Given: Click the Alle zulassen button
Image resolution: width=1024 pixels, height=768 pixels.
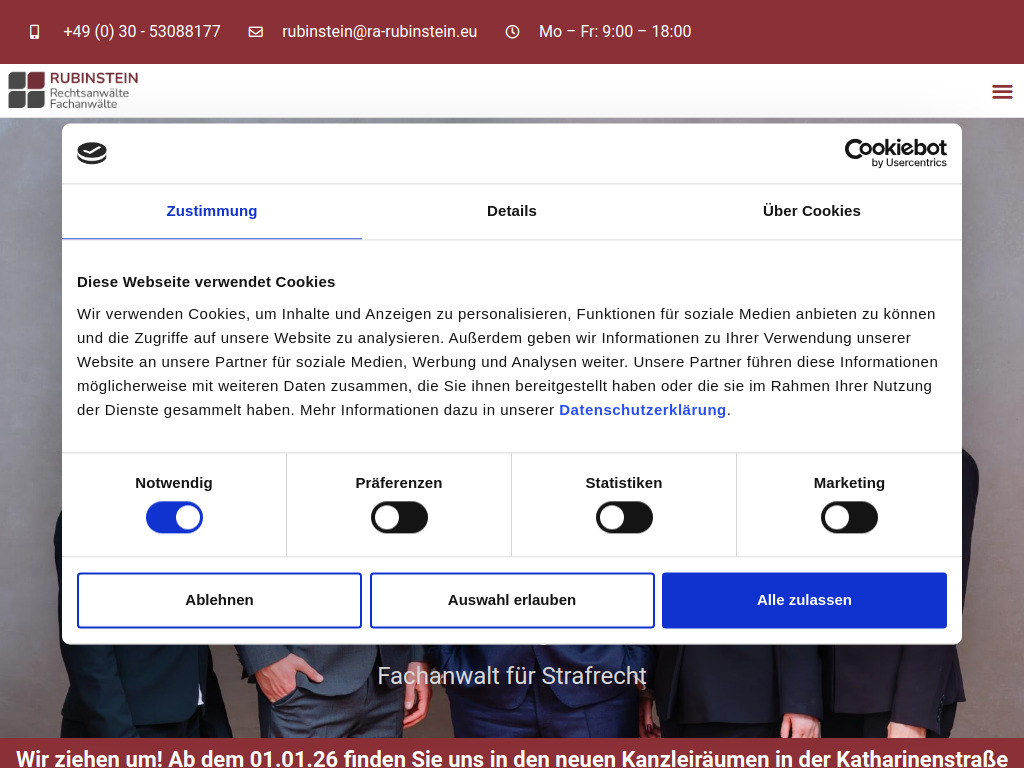Looking at the screenshot, I should point(804,600).
